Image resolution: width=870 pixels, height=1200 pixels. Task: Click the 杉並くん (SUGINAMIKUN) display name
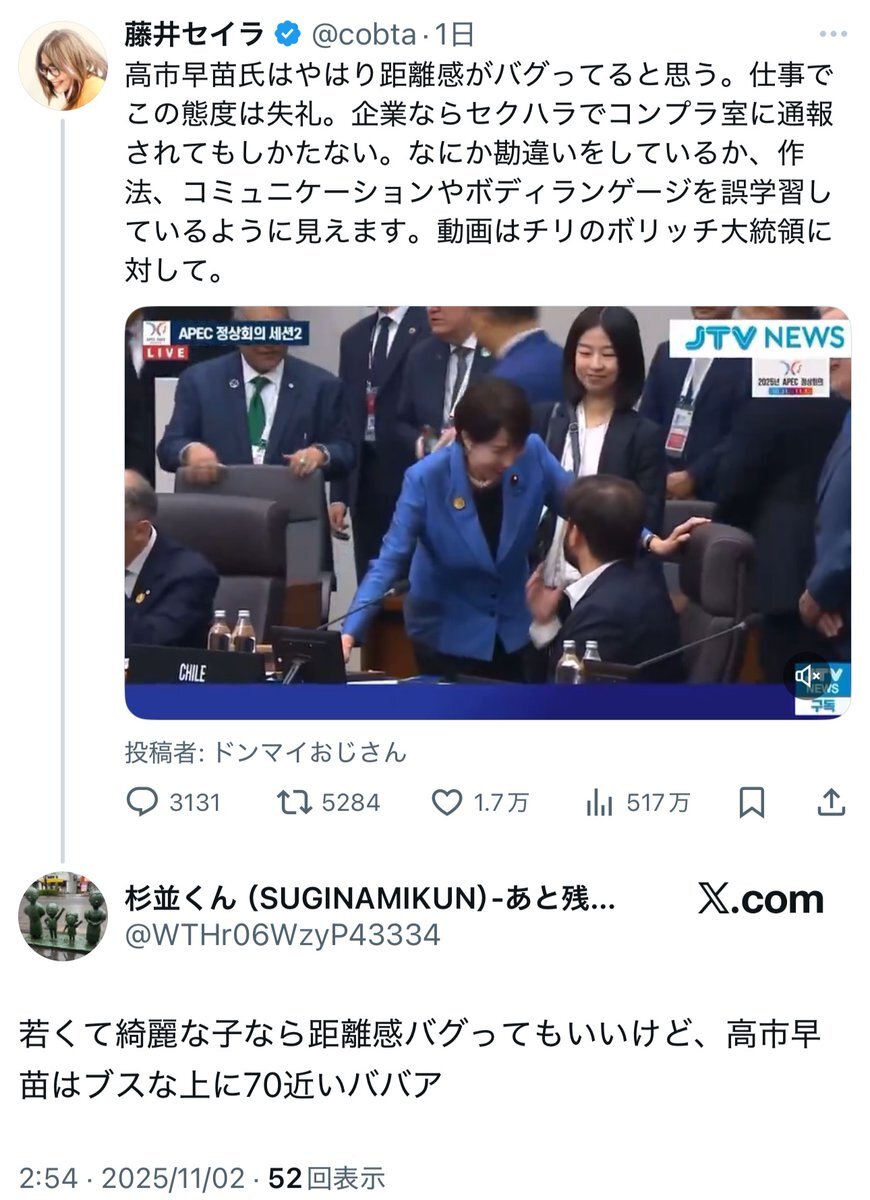[369, 899]
